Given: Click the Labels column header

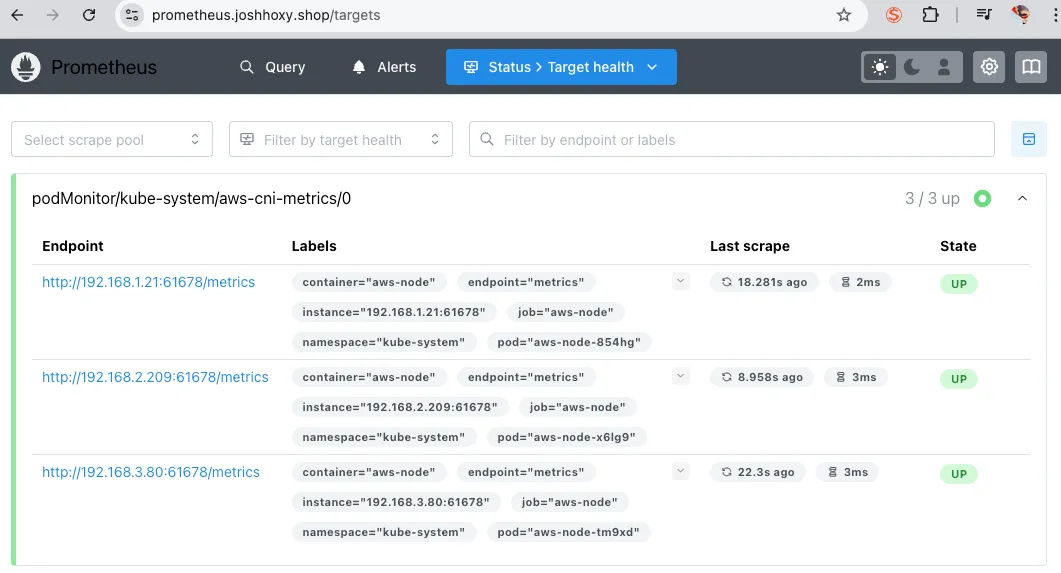Looking at the screenshot, I should (314, 246).
